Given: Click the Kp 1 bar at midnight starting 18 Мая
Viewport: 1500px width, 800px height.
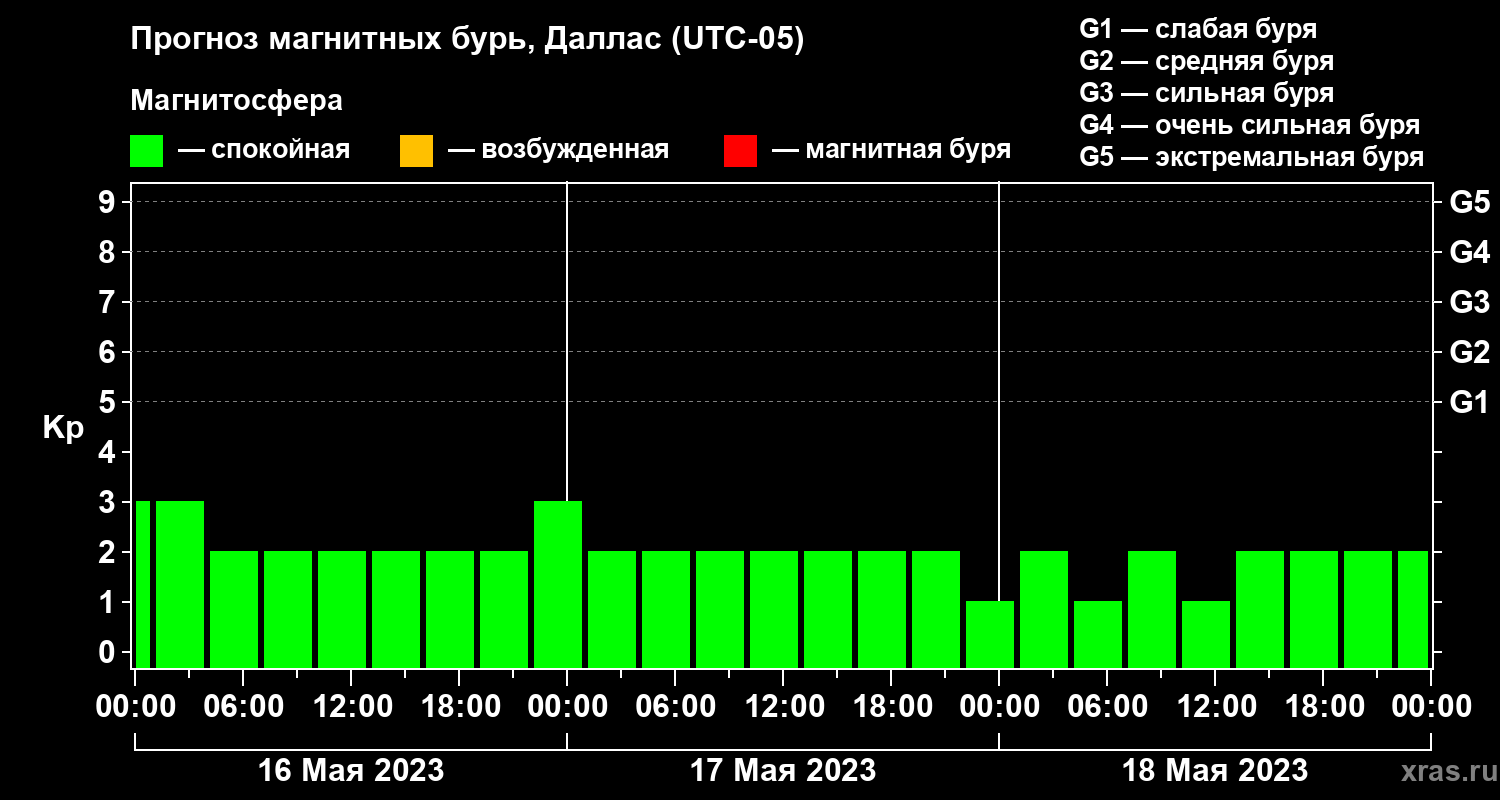Looking at the screenshot, I should (990, 634).
